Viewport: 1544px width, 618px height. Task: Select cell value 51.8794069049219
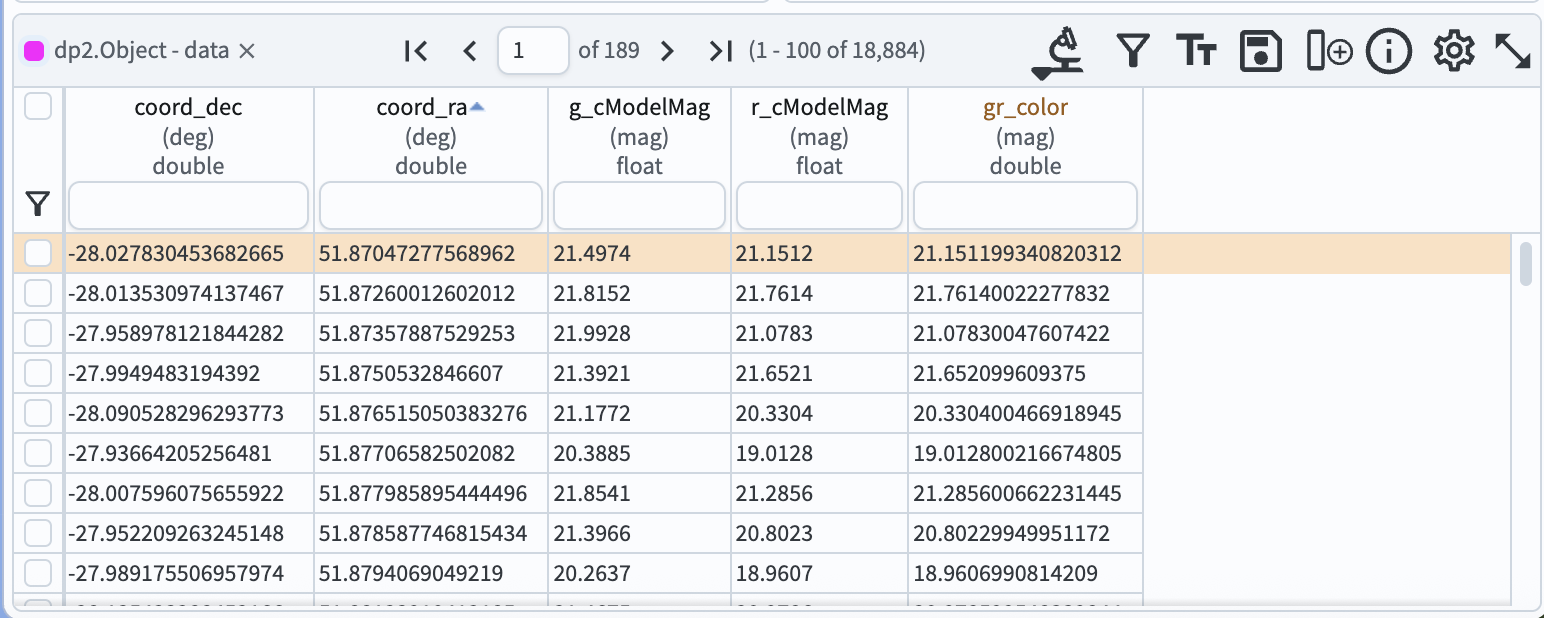[409, 573]
